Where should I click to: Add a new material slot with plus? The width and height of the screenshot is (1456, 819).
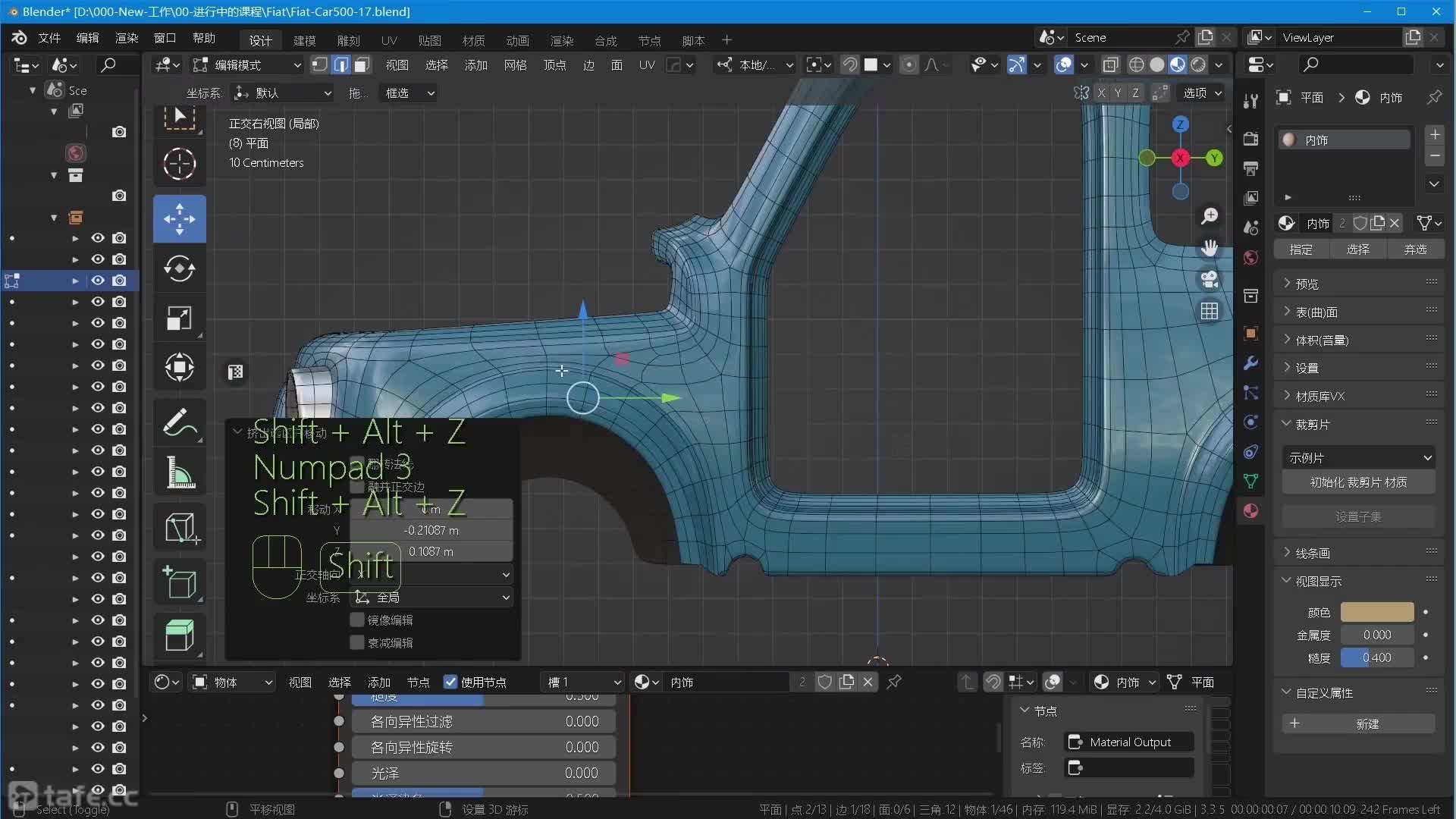click(x=1434, y=135)
